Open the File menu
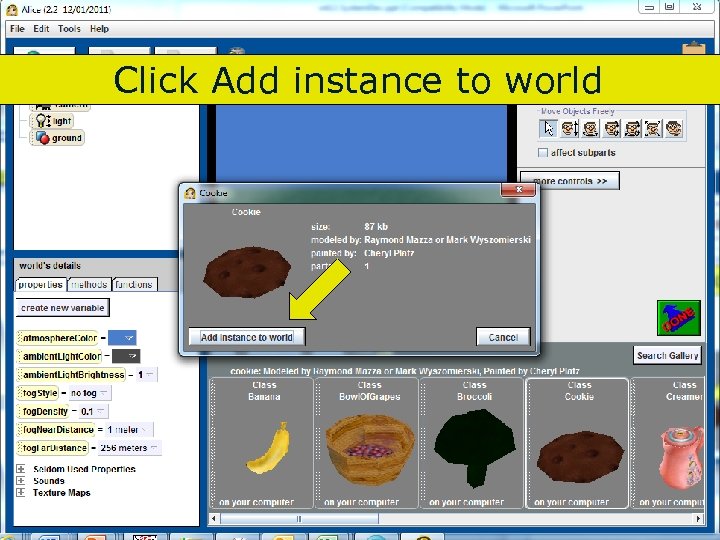The width and height of the screenshot is (720, 540). pyautogui.click(x=17, y=28)
